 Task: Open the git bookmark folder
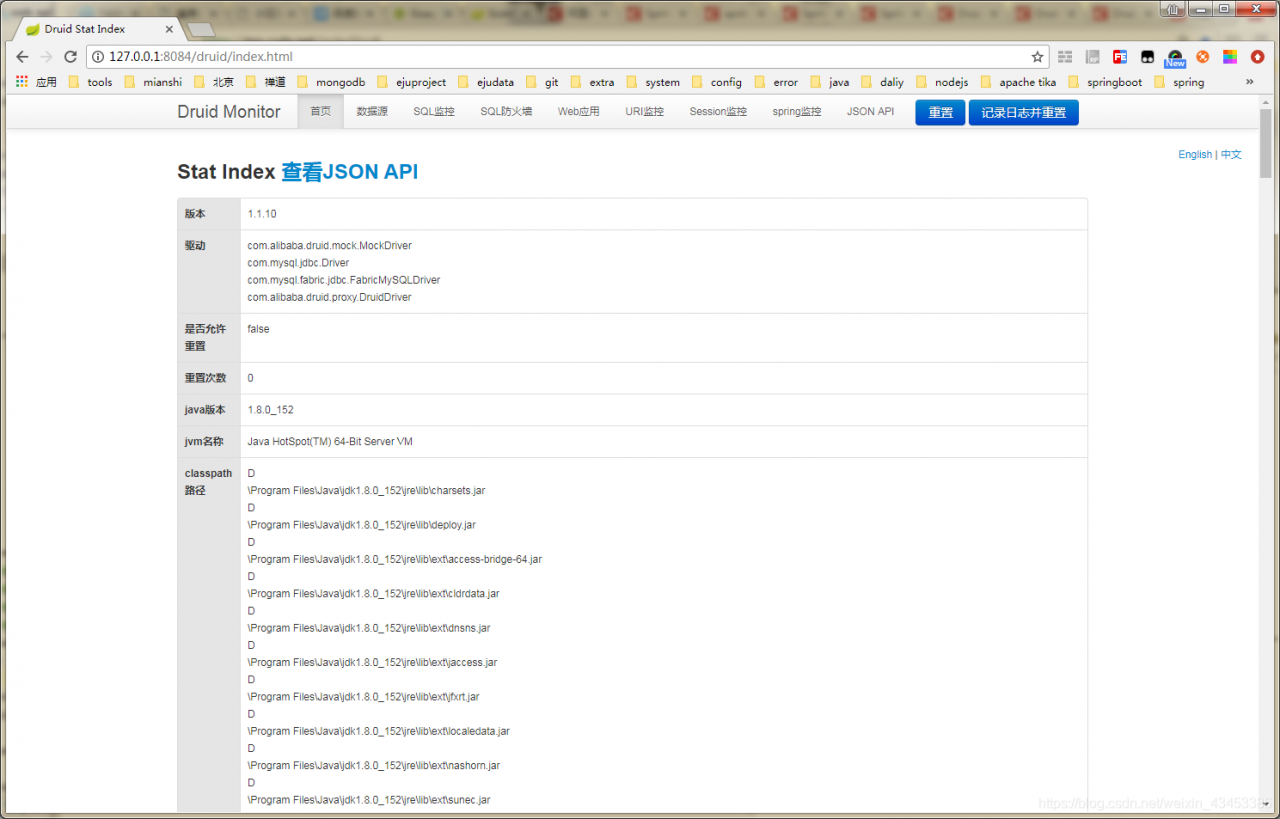542,82
